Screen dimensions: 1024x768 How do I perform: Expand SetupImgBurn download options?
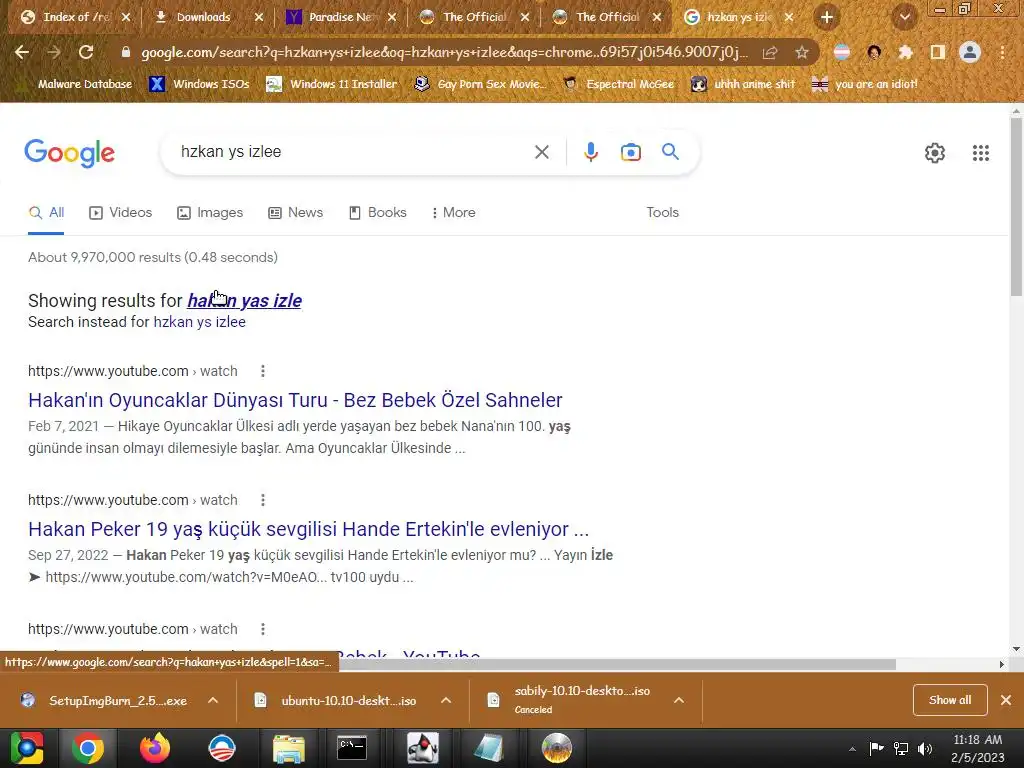[213, 700]
